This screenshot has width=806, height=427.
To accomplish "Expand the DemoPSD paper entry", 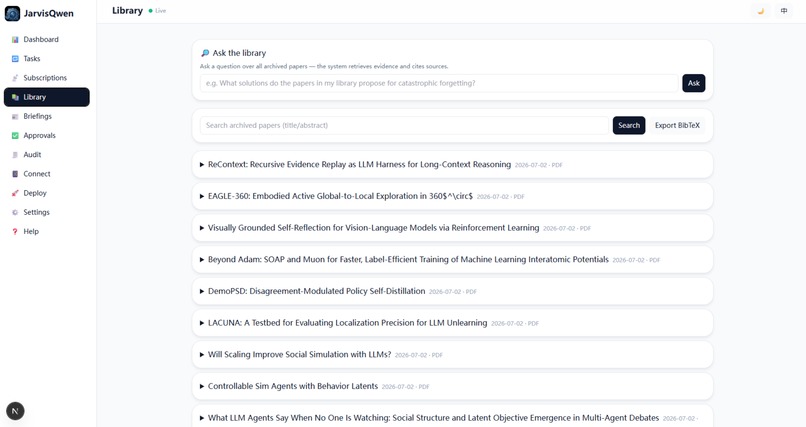I will click(452, 291).
